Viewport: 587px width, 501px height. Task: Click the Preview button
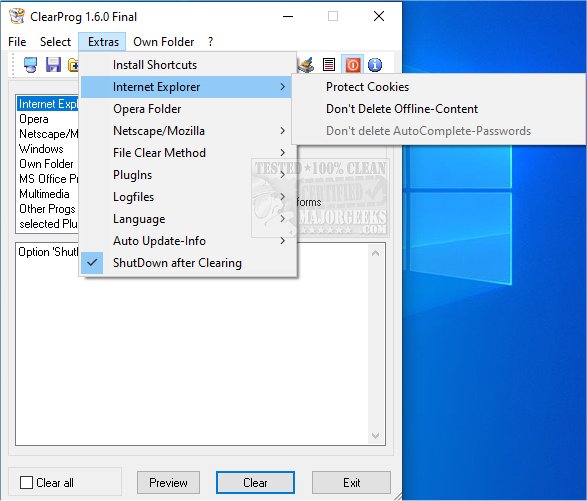[x=168, y=482]
